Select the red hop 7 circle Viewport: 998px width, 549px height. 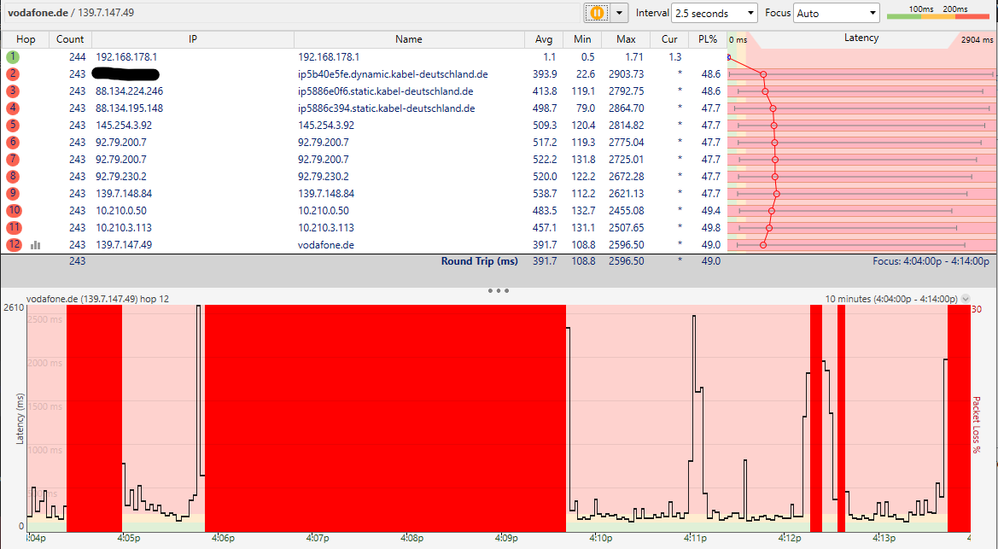pos(13,159)
